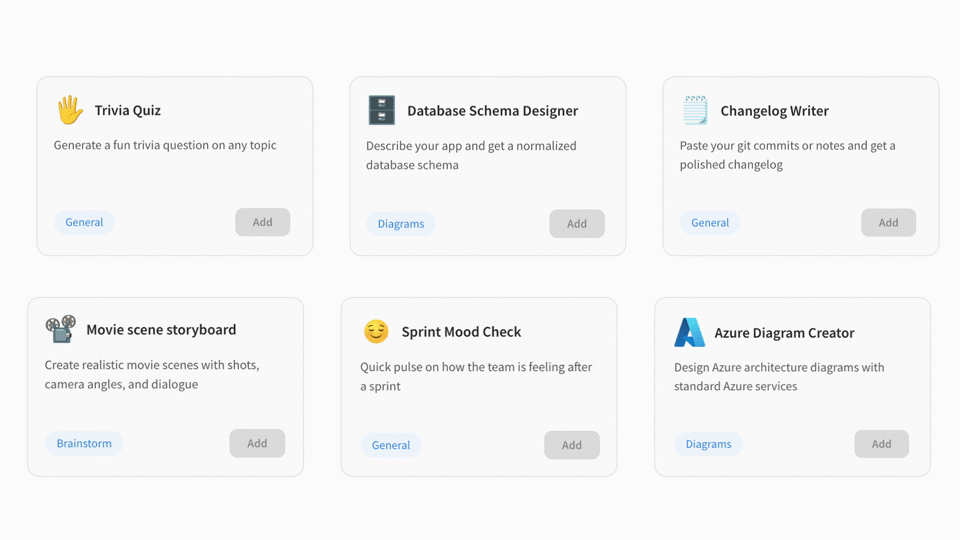Click the General tag on Changelog Writer
960x540 pixels.
pos(710,222)
